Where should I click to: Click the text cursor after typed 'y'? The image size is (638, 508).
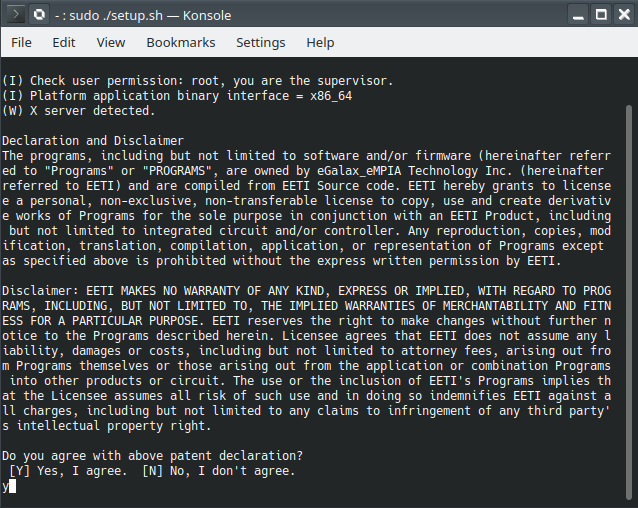coord(13,486)
